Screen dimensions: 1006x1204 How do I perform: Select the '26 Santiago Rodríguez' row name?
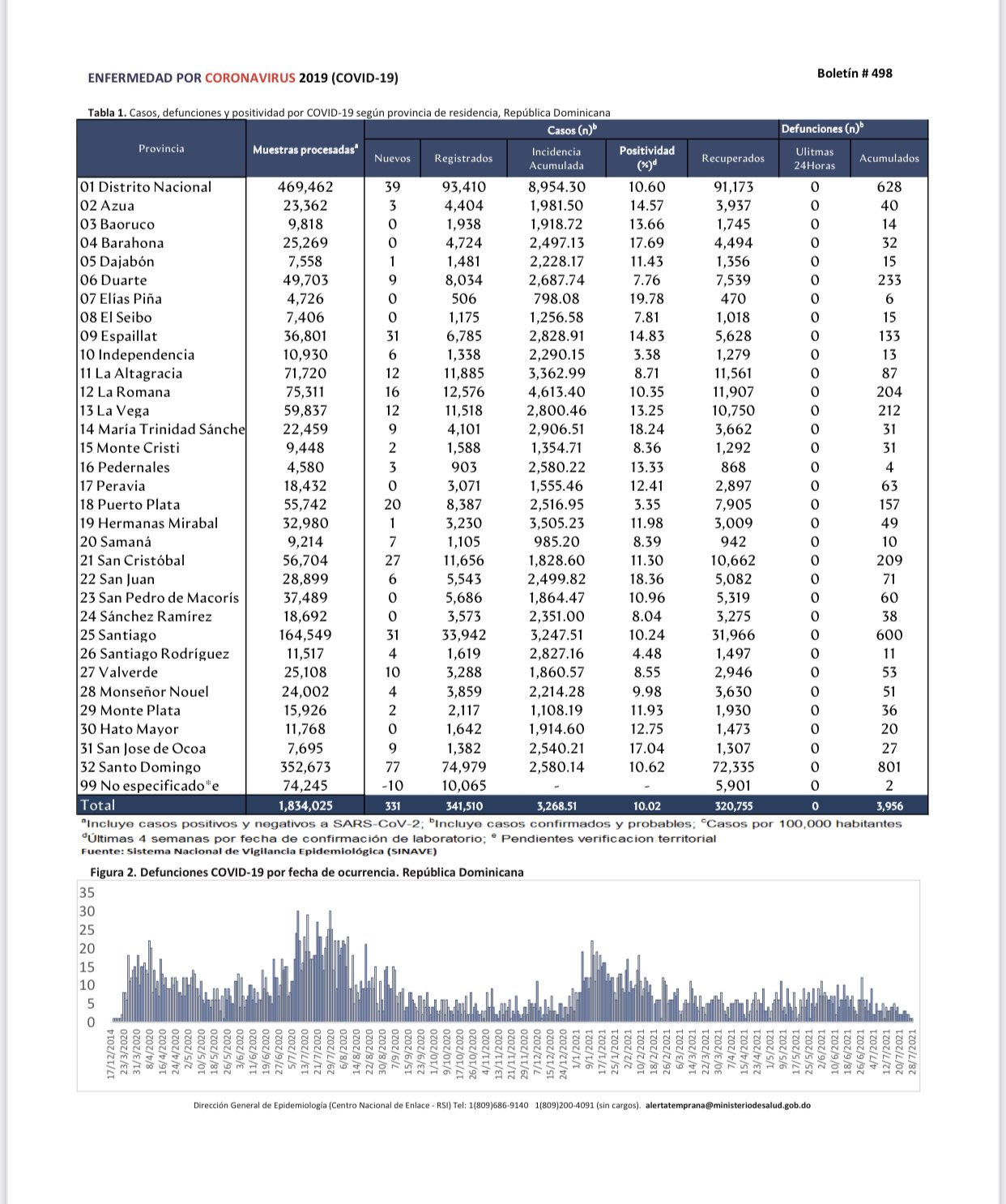155,653
